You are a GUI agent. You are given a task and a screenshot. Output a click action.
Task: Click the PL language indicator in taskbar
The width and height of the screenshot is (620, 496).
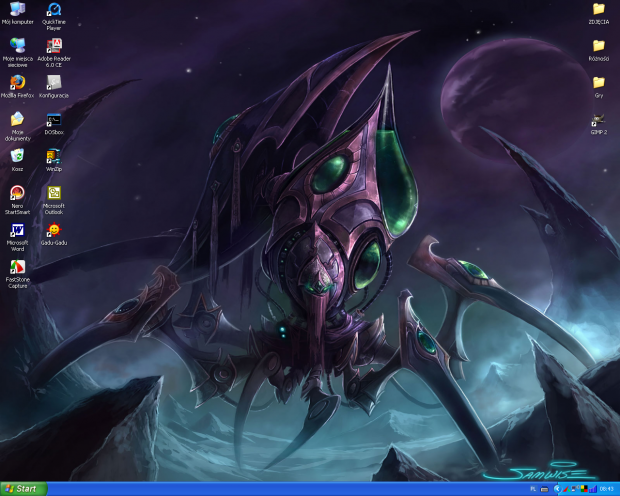(533, 489)
